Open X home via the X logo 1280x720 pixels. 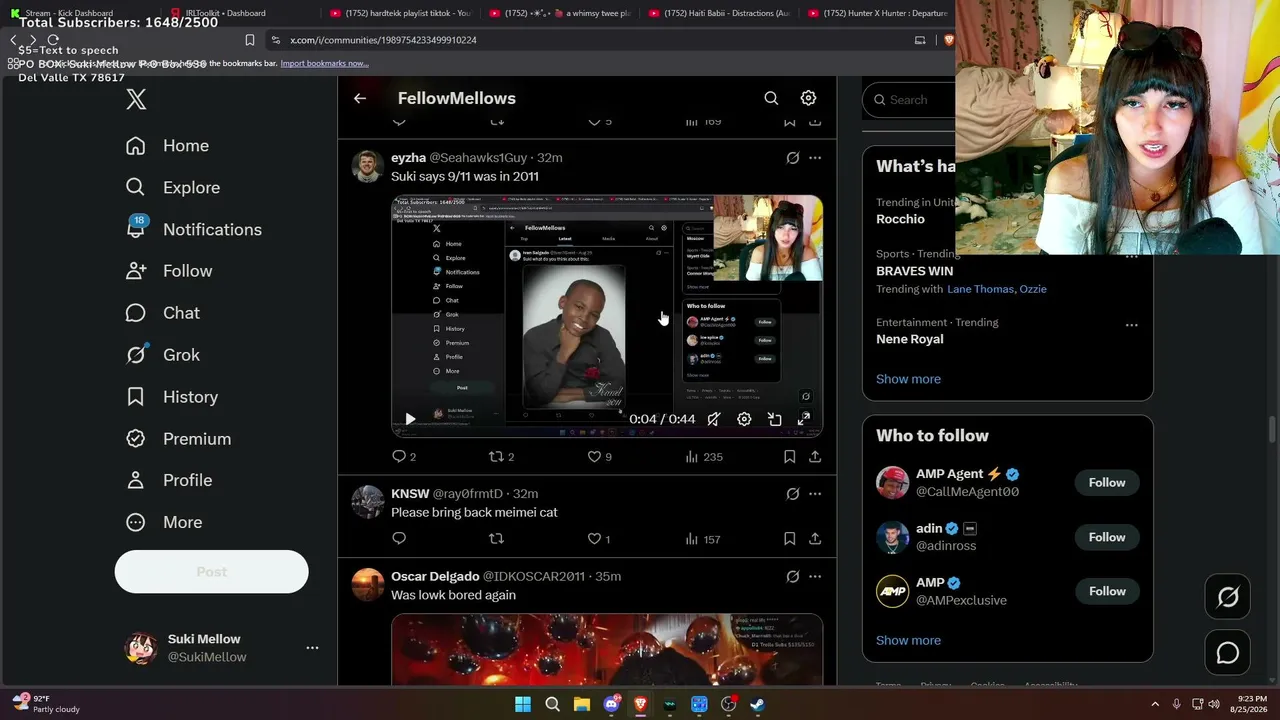click(136, 99)
